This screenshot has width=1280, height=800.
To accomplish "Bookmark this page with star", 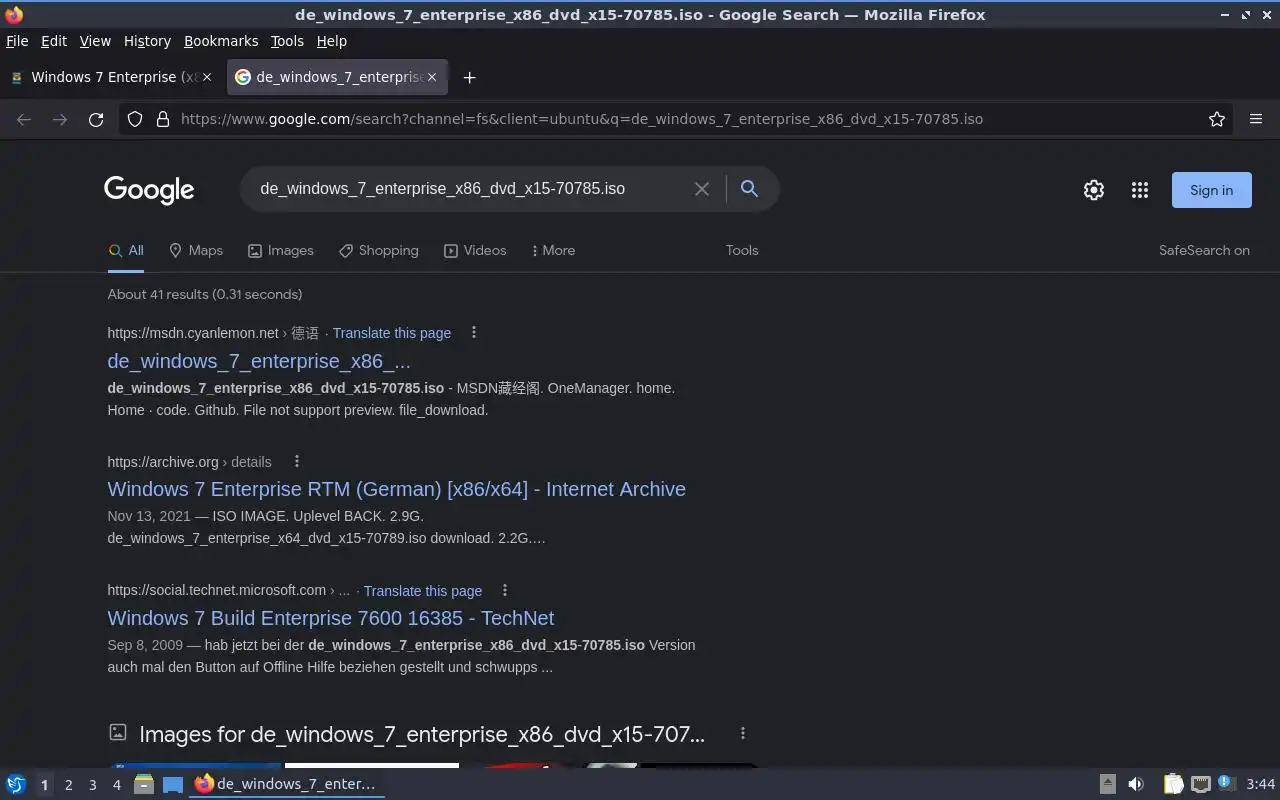I will point(1217,119).
